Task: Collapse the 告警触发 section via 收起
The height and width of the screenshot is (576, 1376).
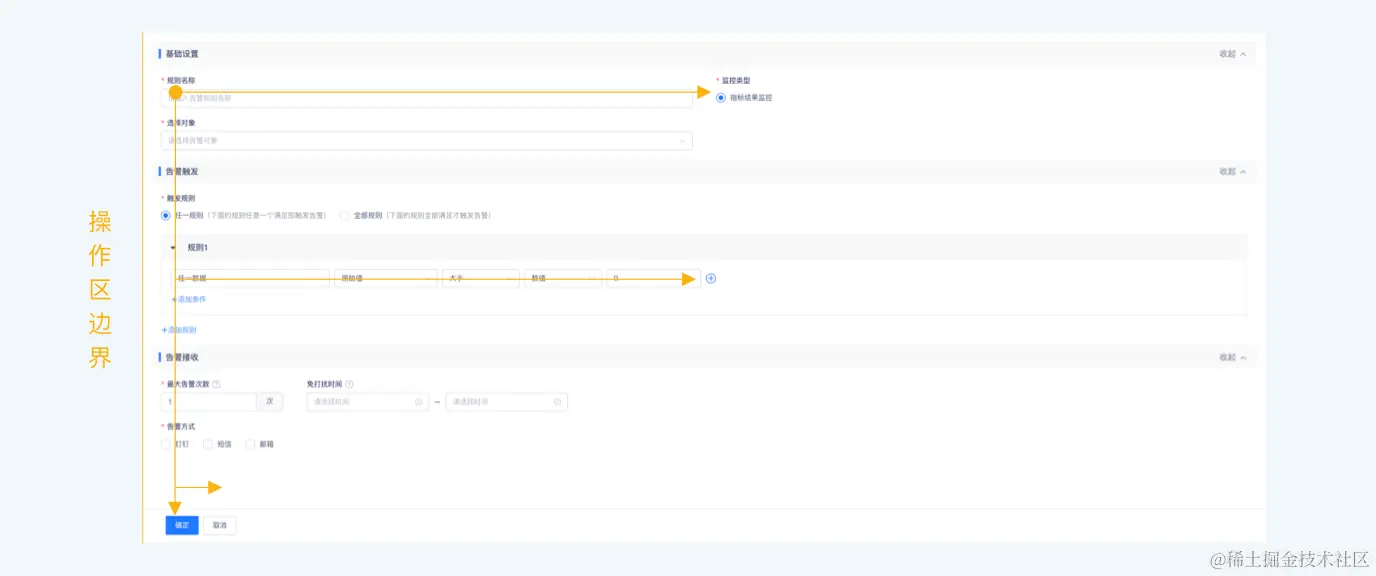Action: 1233,172
